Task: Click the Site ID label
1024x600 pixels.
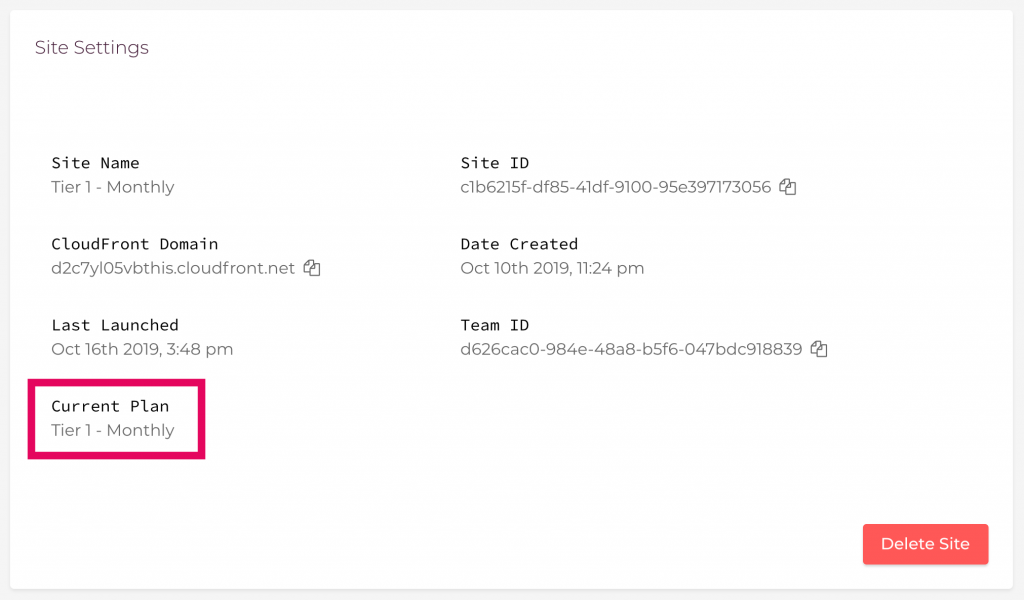Action: click(x=494, y=163)
